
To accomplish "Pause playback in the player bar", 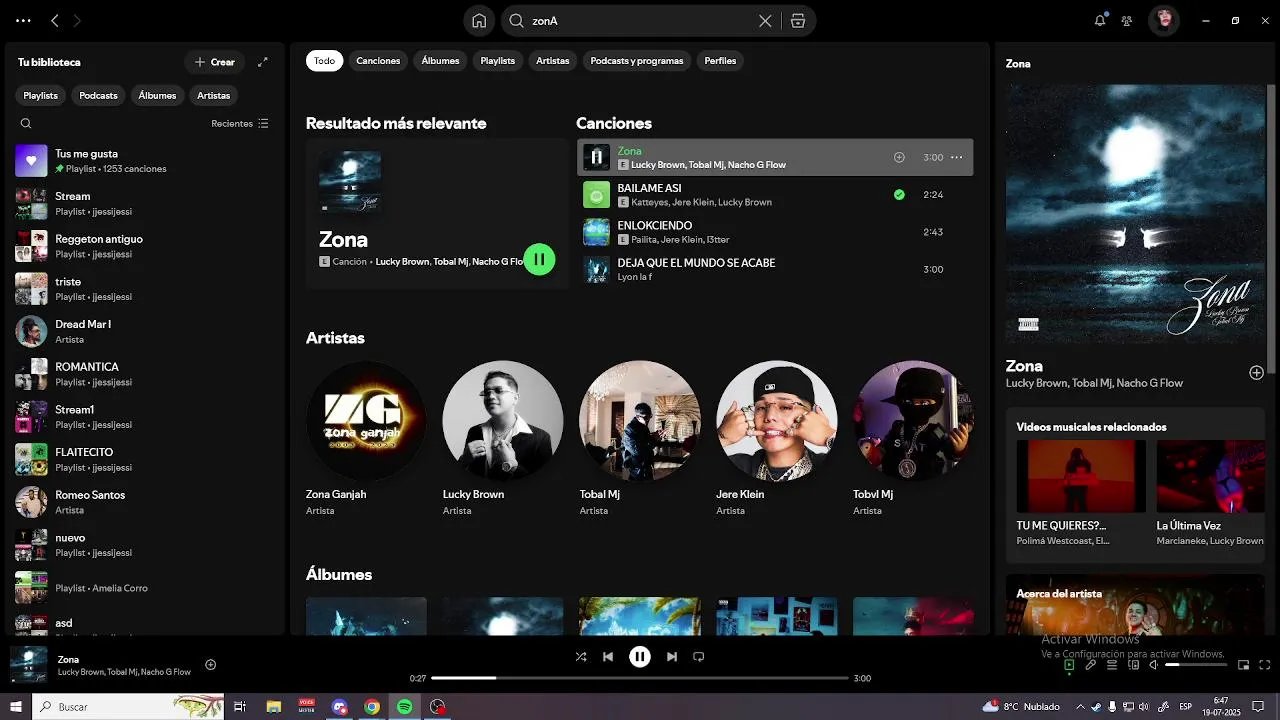I will point(640,657).
